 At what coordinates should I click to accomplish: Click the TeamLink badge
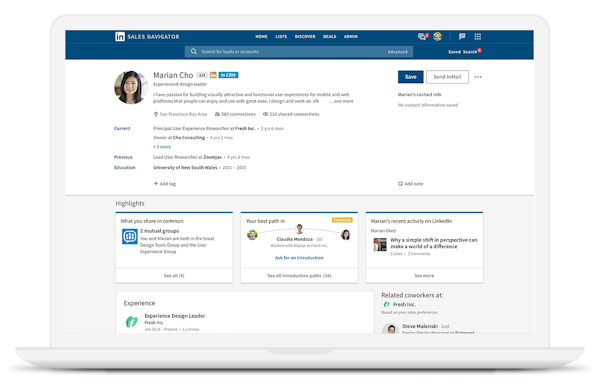click(x=342, y=220)
